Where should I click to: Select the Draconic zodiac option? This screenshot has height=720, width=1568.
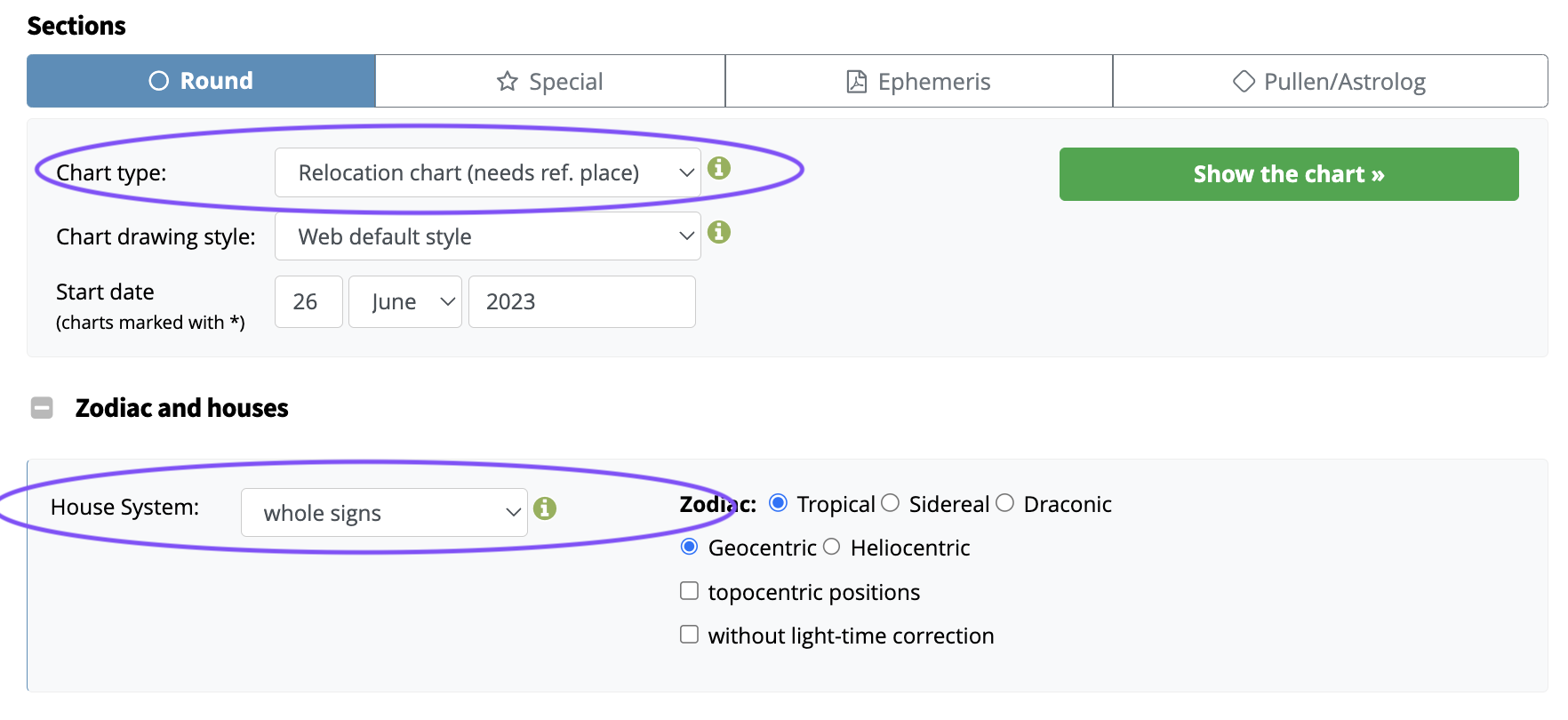[x=1005, y=504]
